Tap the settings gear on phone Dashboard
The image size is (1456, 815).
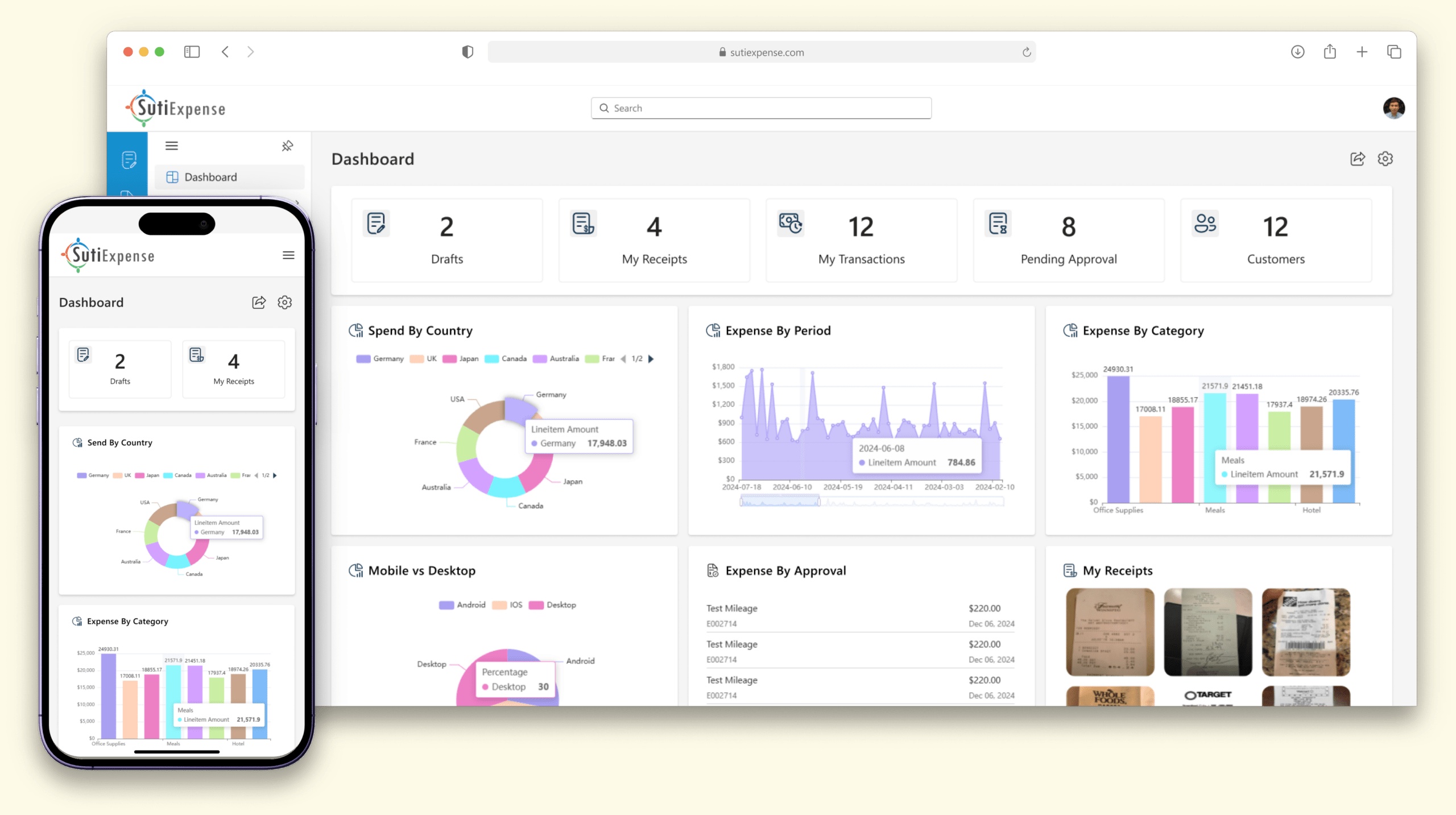[285, 303]
